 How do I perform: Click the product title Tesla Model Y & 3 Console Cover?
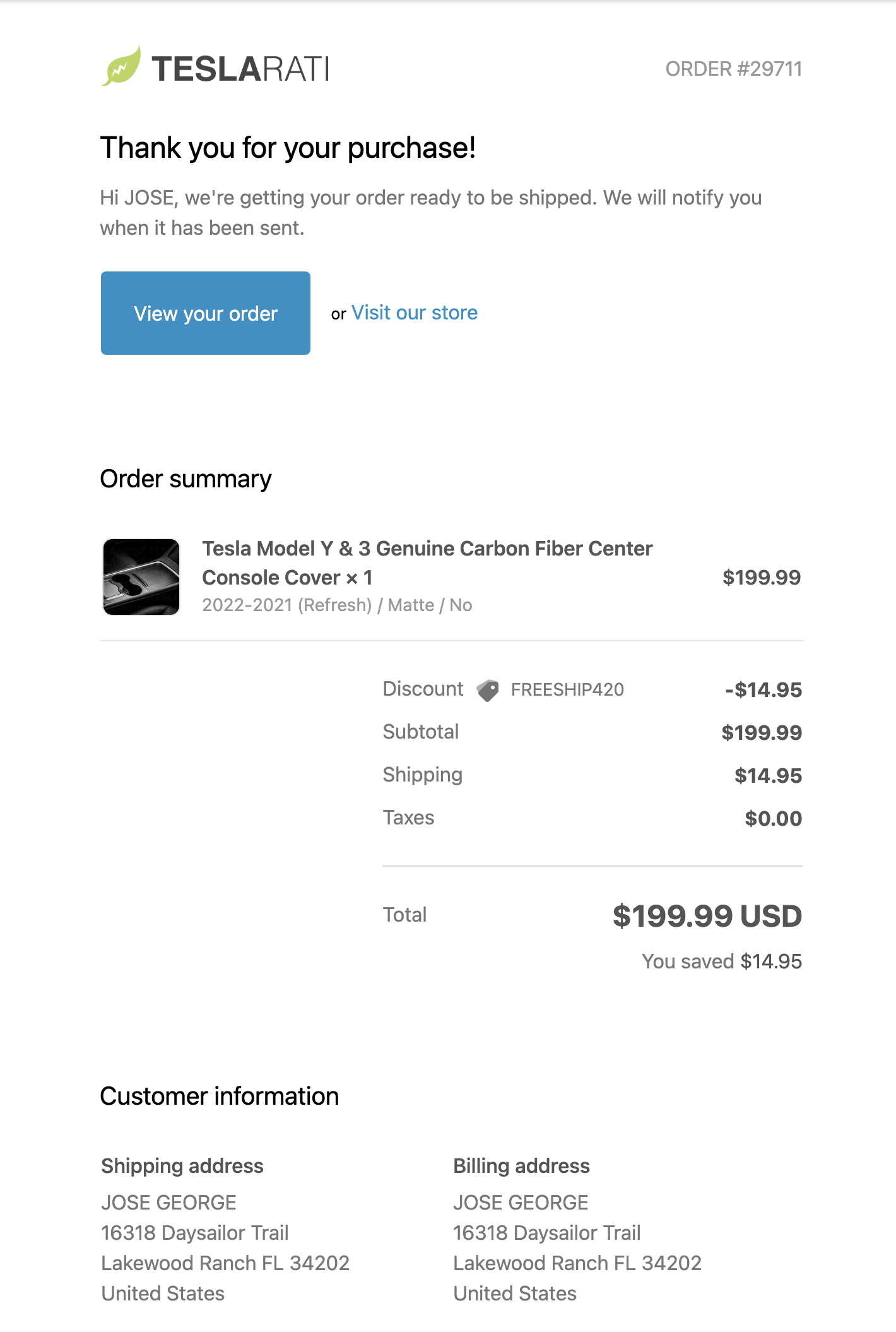pyautogui.click(x=427, y=562)
